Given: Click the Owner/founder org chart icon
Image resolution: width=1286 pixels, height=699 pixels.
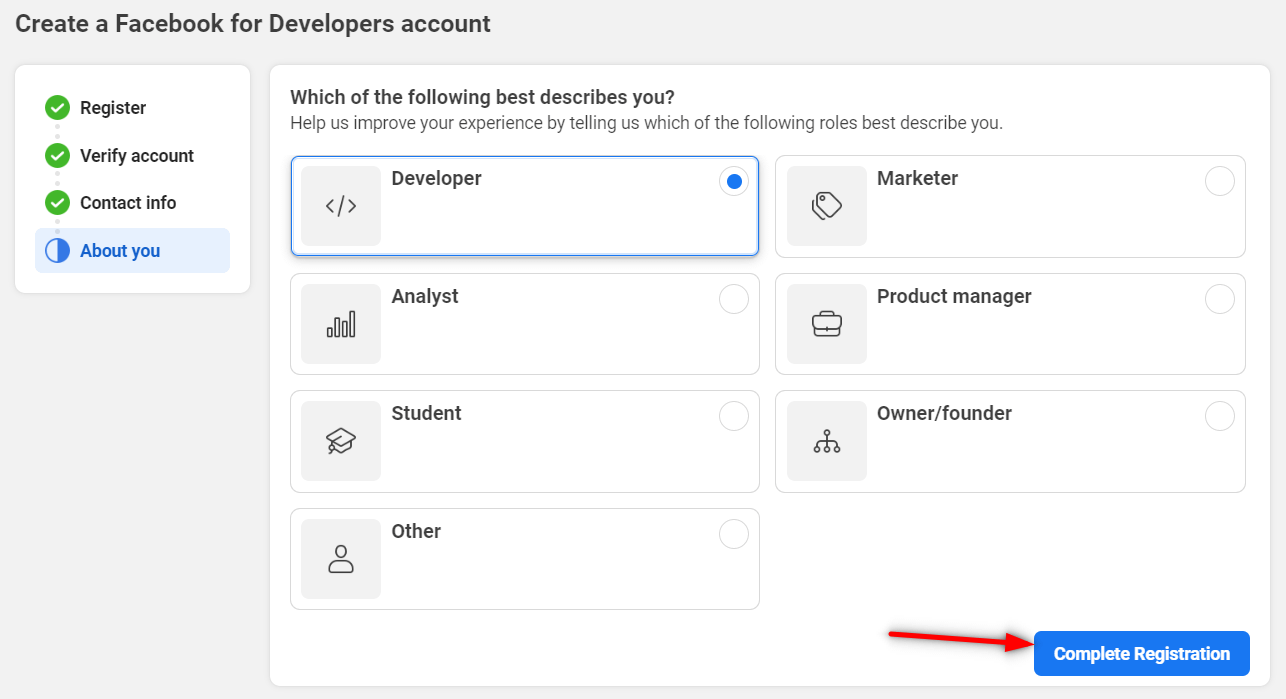Looking at the screenshot, I should (827, 441).
